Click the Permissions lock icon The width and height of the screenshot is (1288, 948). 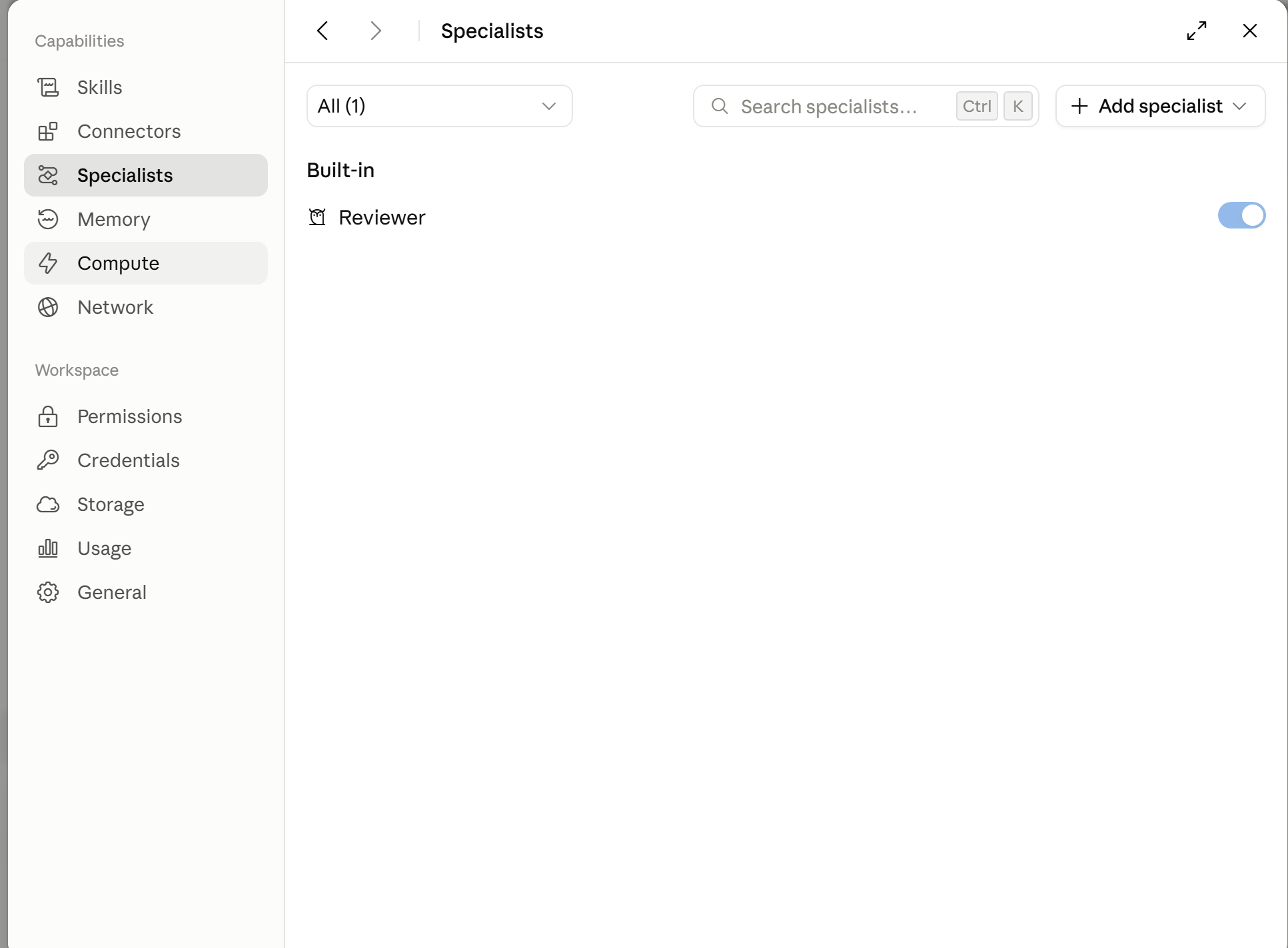pyautogui.click(x=48, y=416)
